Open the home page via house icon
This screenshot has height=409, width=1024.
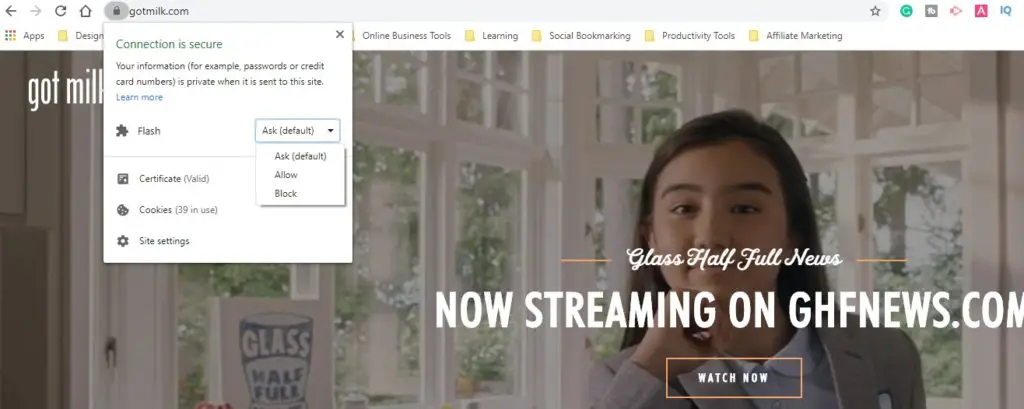point(86,11)
